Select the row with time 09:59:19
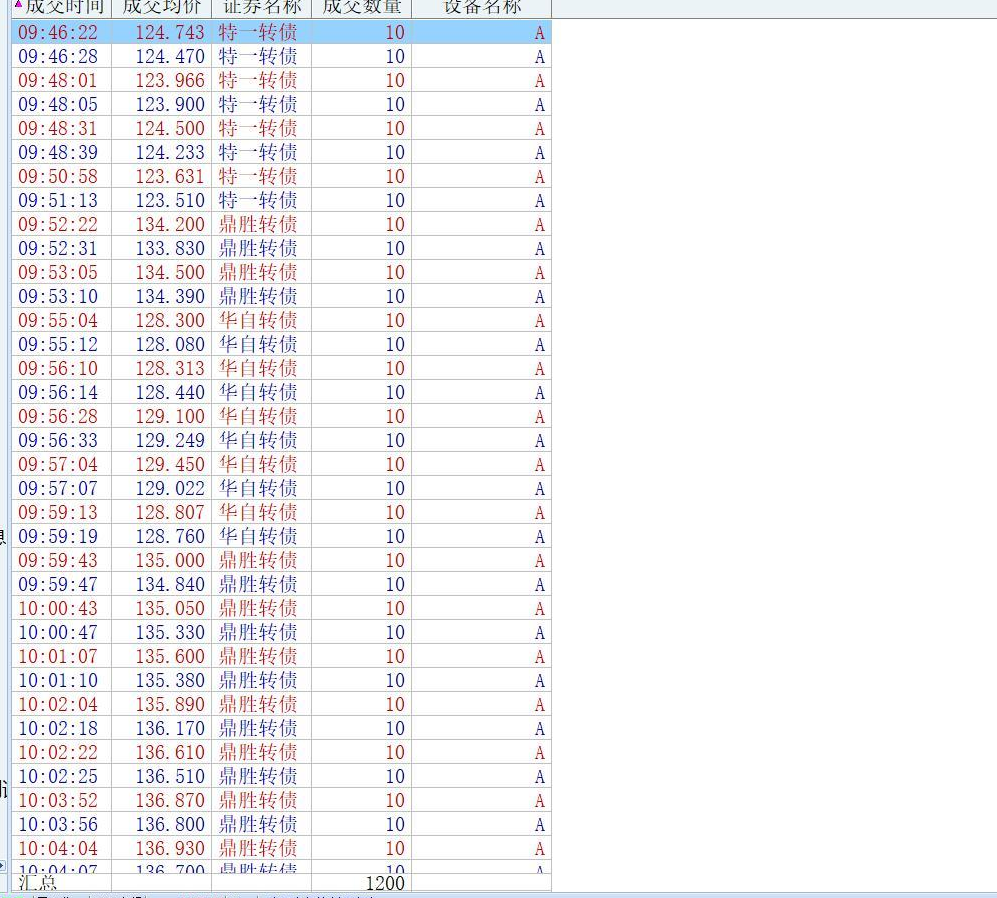The height and width of the screenshot is (898, 997). (x=281, y=537)
